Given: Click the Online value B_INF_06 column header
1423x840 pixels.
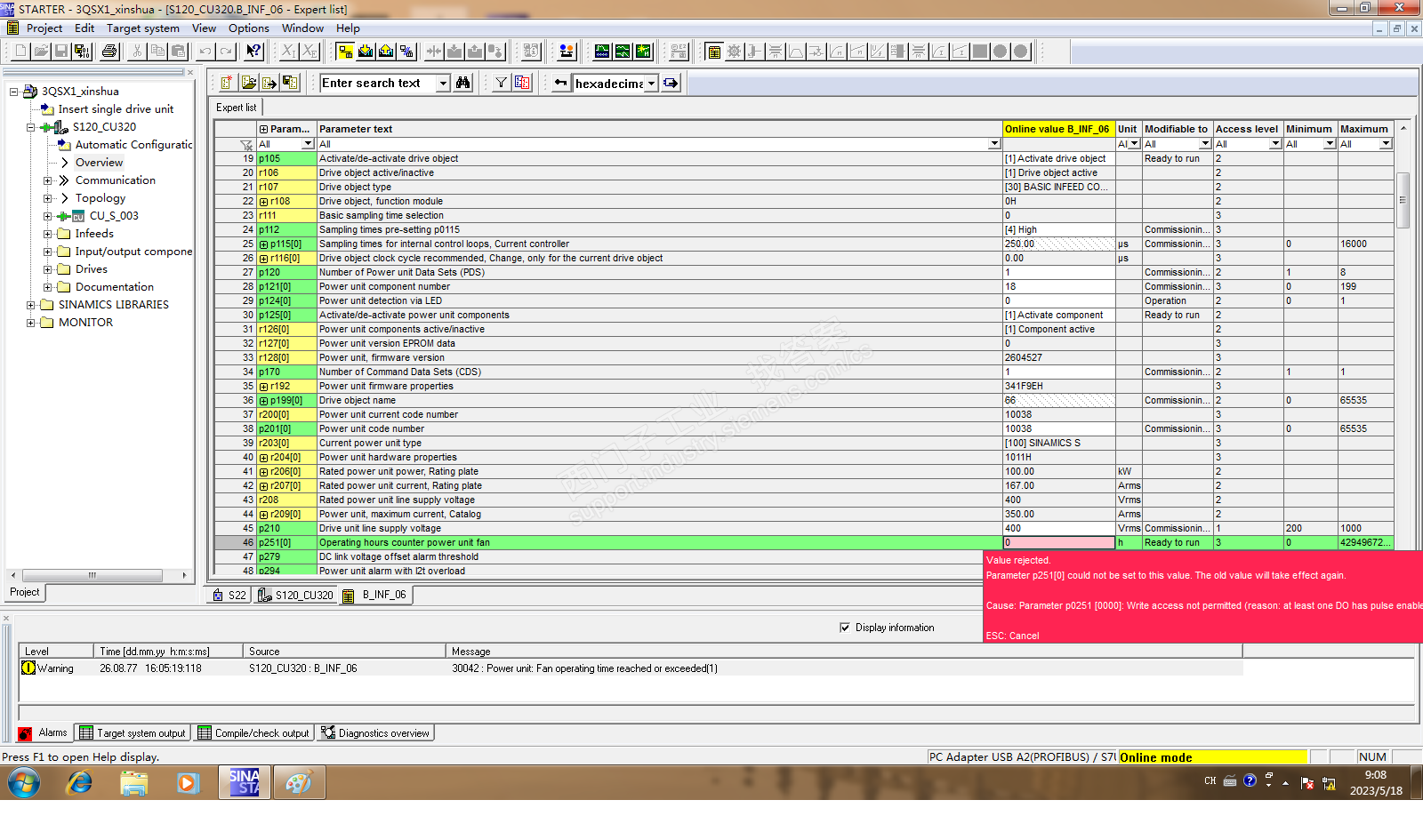Looking at the screenshot, I should 1058,129.
